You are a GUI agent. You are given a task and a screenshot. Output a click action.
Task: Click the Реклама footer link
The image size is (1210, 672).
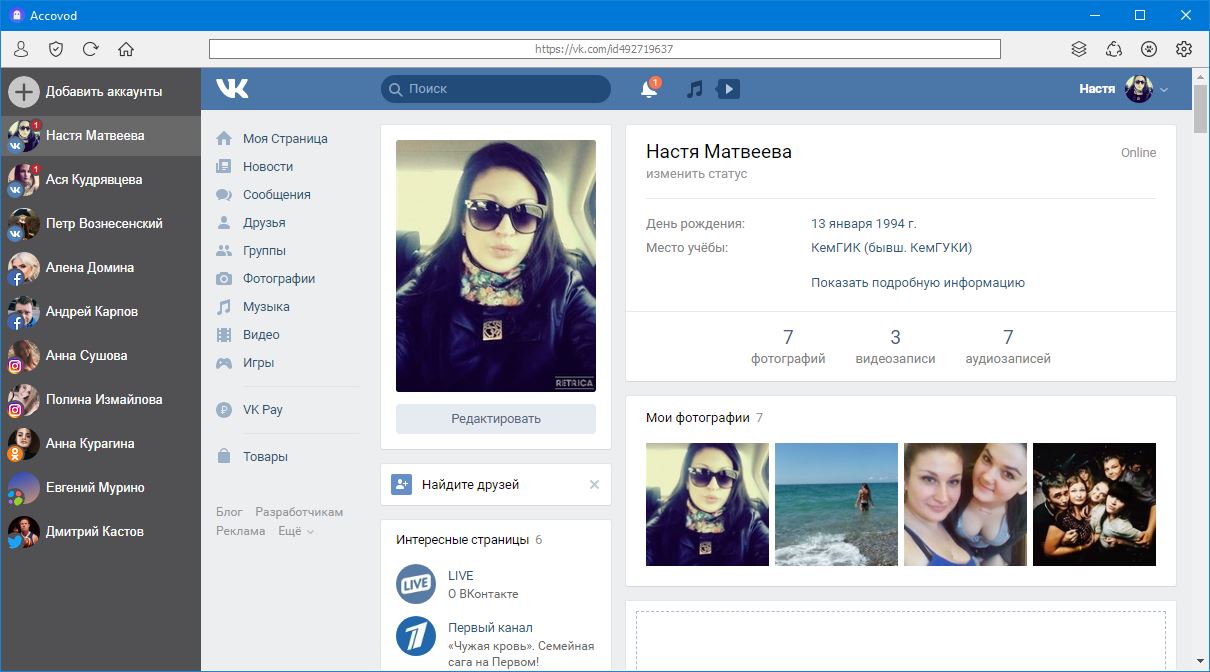coord(241,532)
